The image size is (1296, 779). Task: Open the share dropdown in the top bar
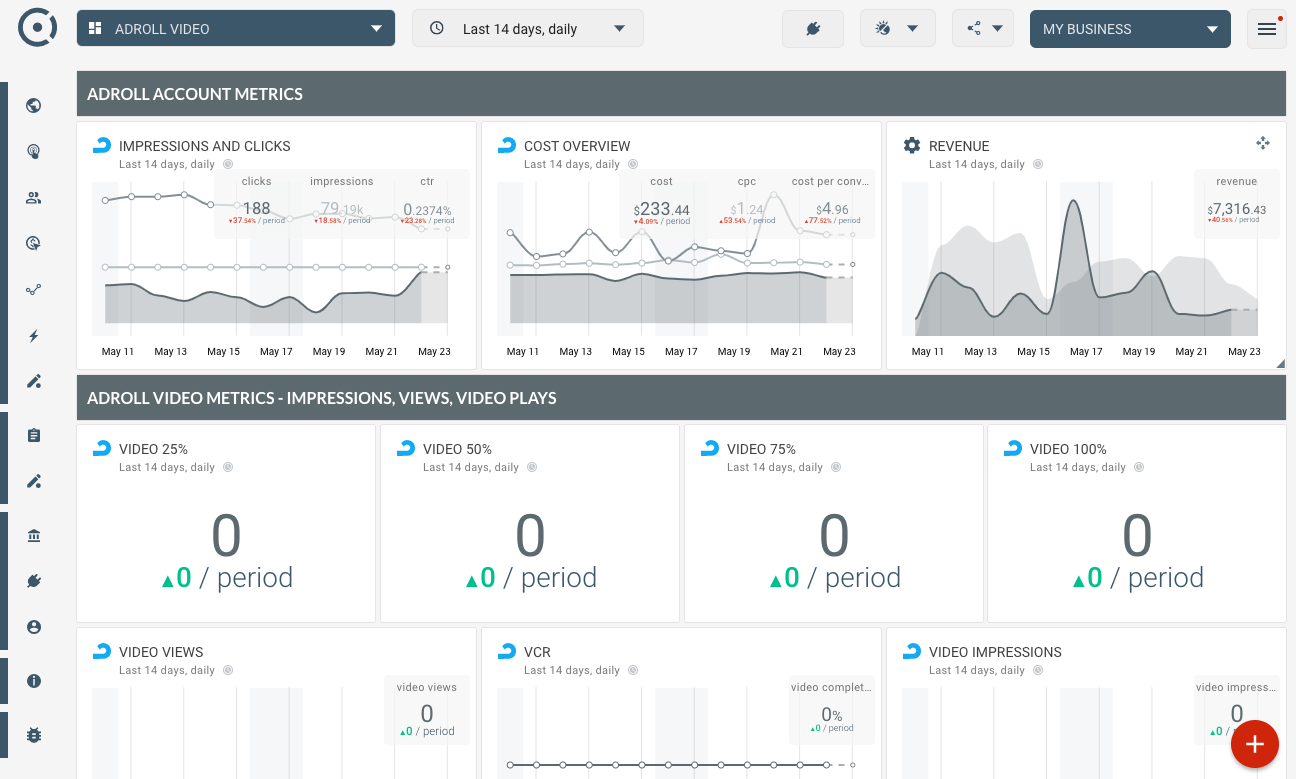983,29
